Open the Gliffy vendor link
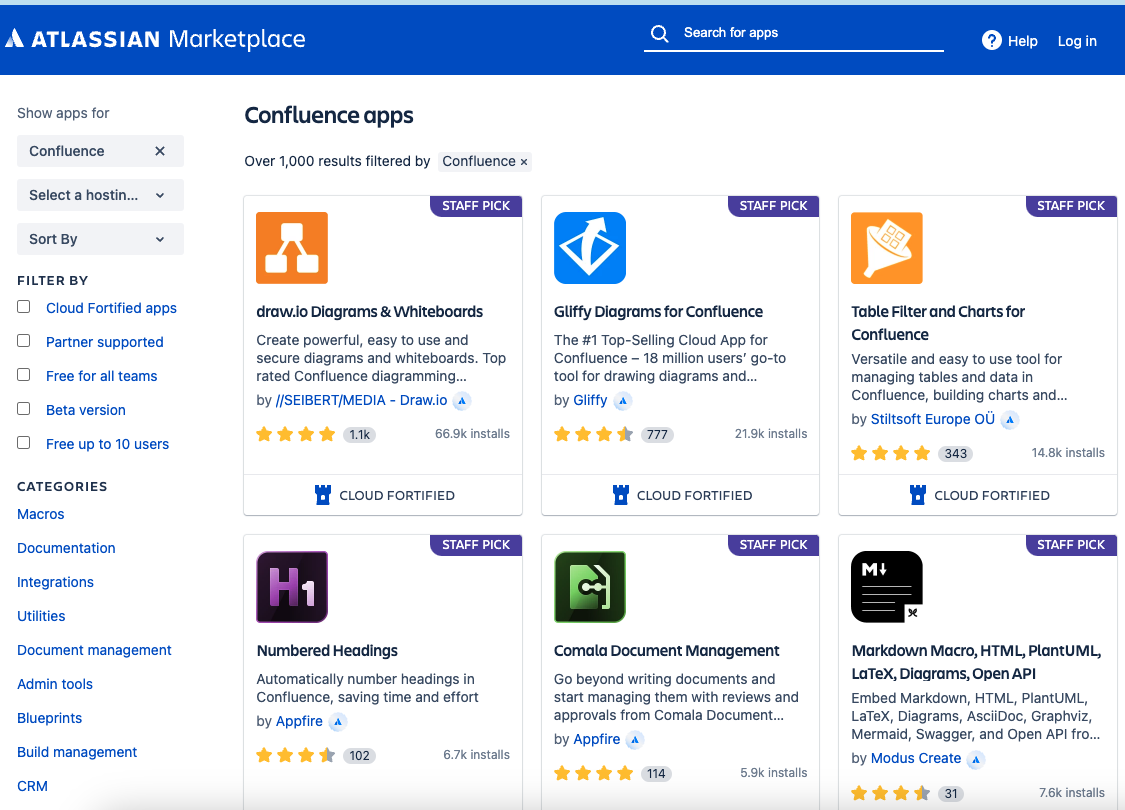The width and height of the screenshot is (1125, 810). coord(590,400)
